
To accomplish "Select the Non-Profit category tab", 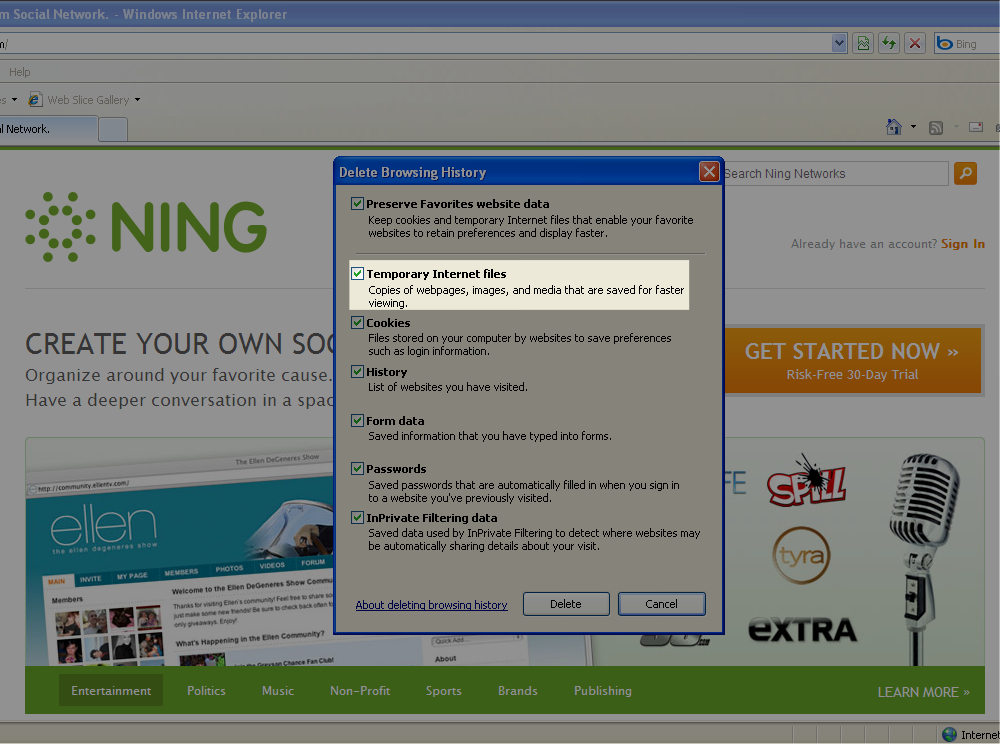I will click(x=360, y=690).
